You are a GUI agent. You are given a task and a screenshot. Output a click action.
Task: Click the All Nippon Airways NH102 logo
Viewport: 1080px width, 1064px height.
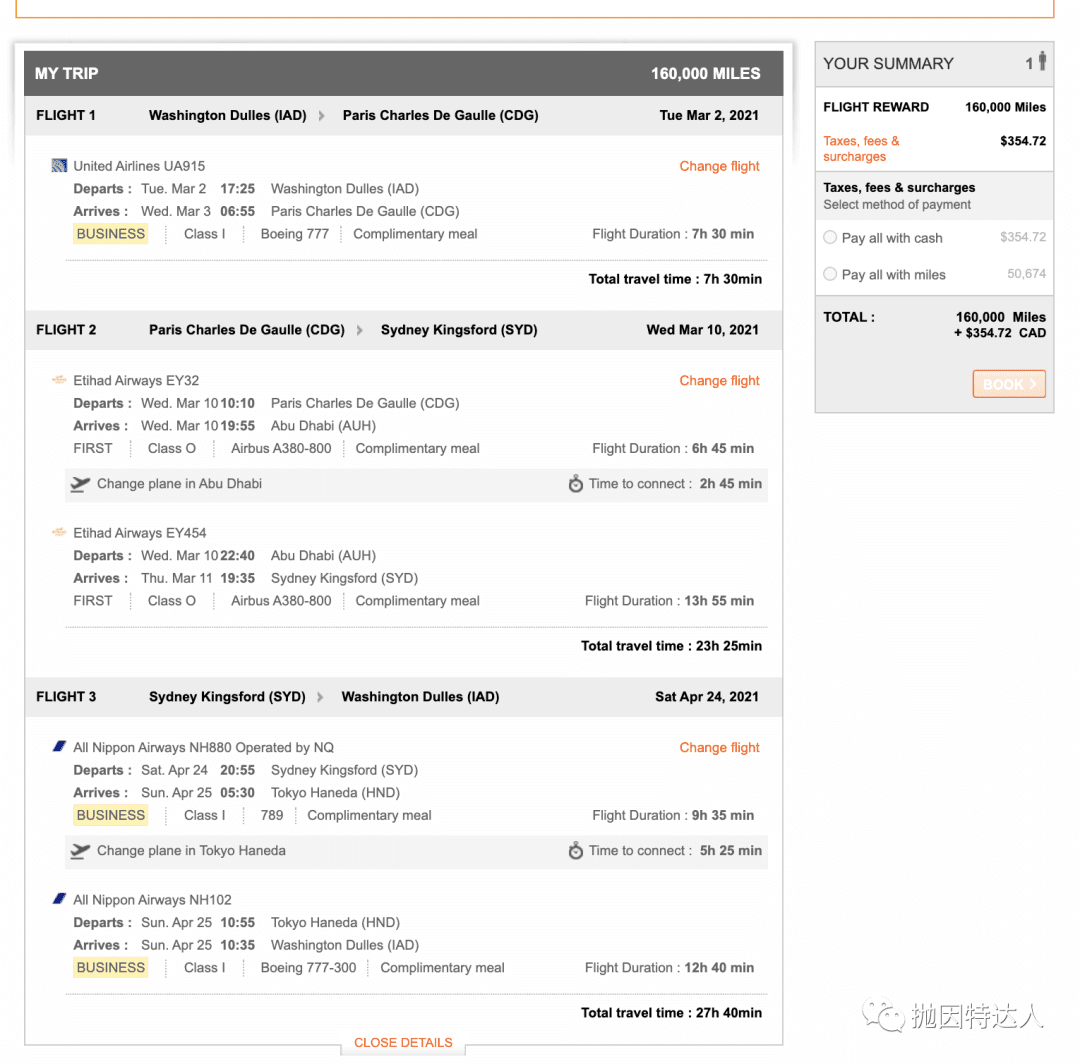coord(59,899)
